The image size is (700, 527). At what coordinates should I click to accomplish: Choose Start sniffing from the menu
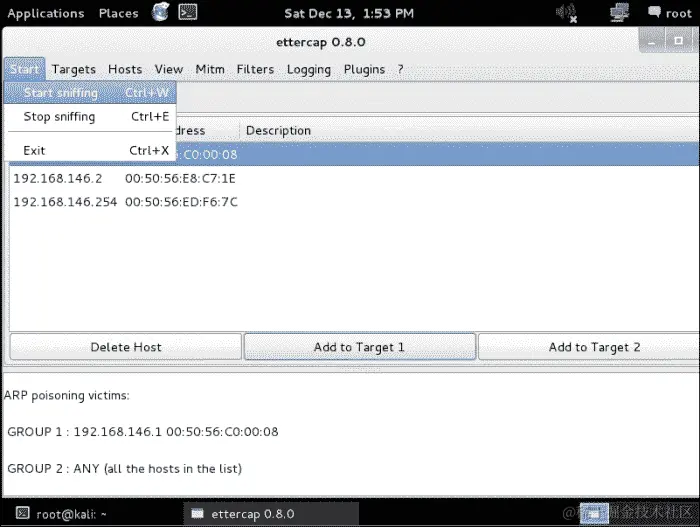[x=90, y=92]
